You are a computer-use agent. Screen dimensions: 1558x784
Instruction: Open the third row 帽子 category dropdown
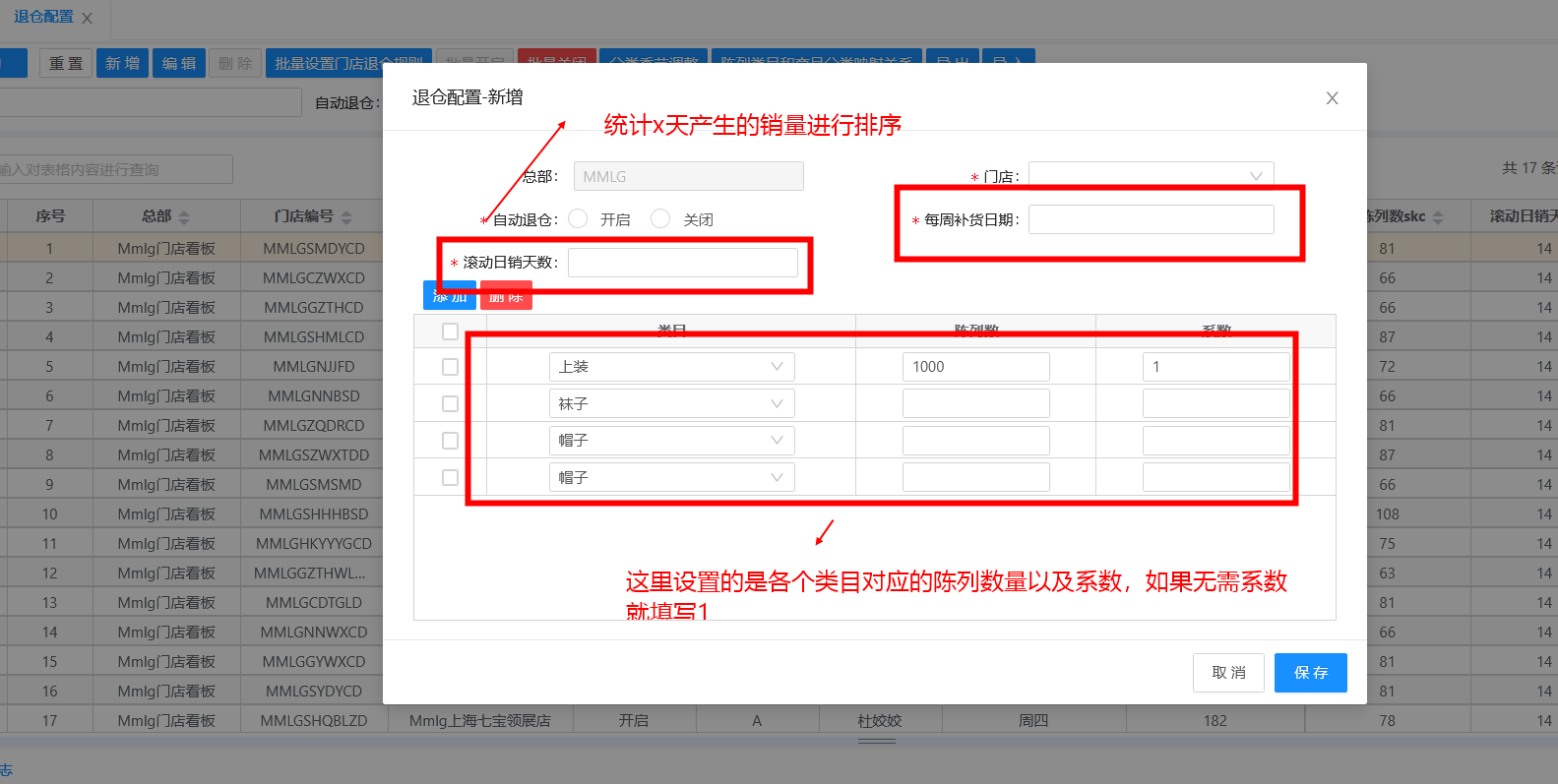[671, 441]
